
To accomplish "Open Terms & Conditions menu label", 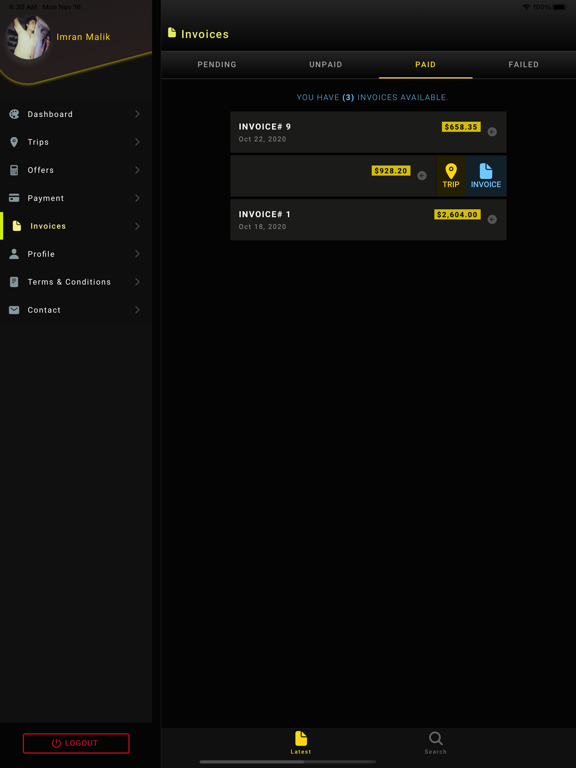I will coord(69,282).
